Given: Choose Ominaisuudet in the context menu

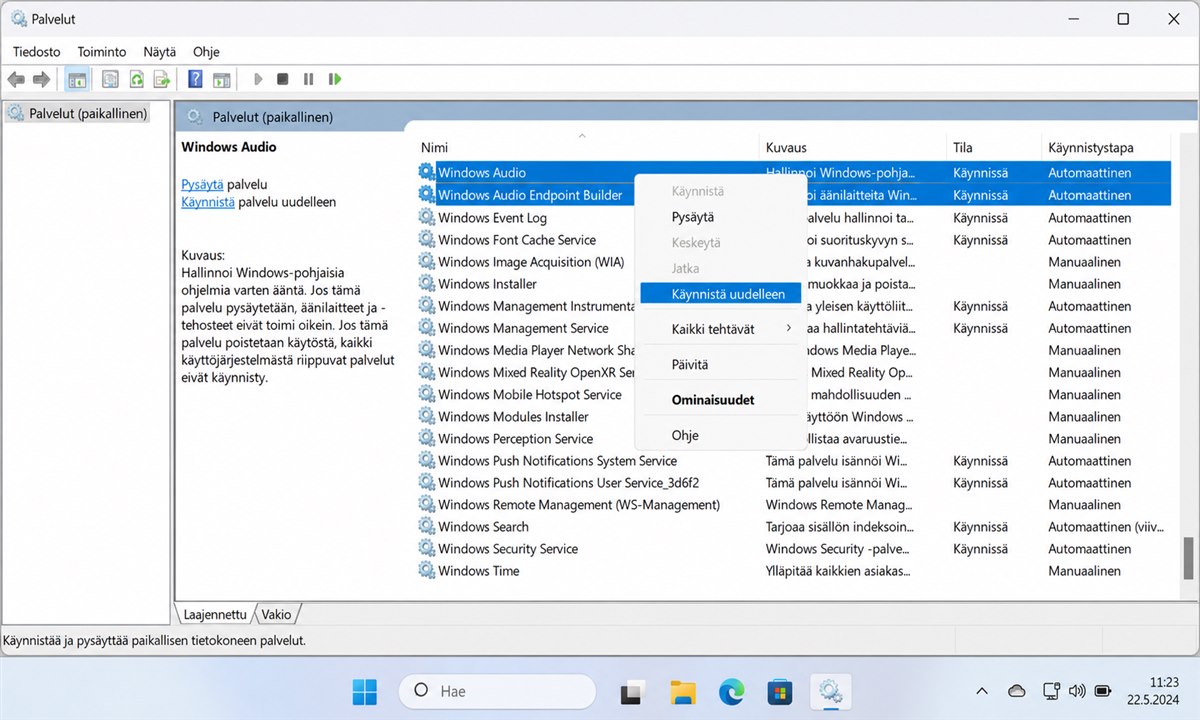Looking at the screenshot, I should [x=721, y=400].
